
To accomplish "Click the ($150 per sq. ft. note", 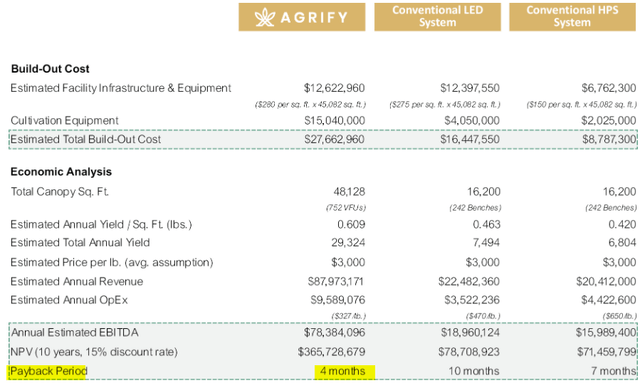I will click(581, 105).
